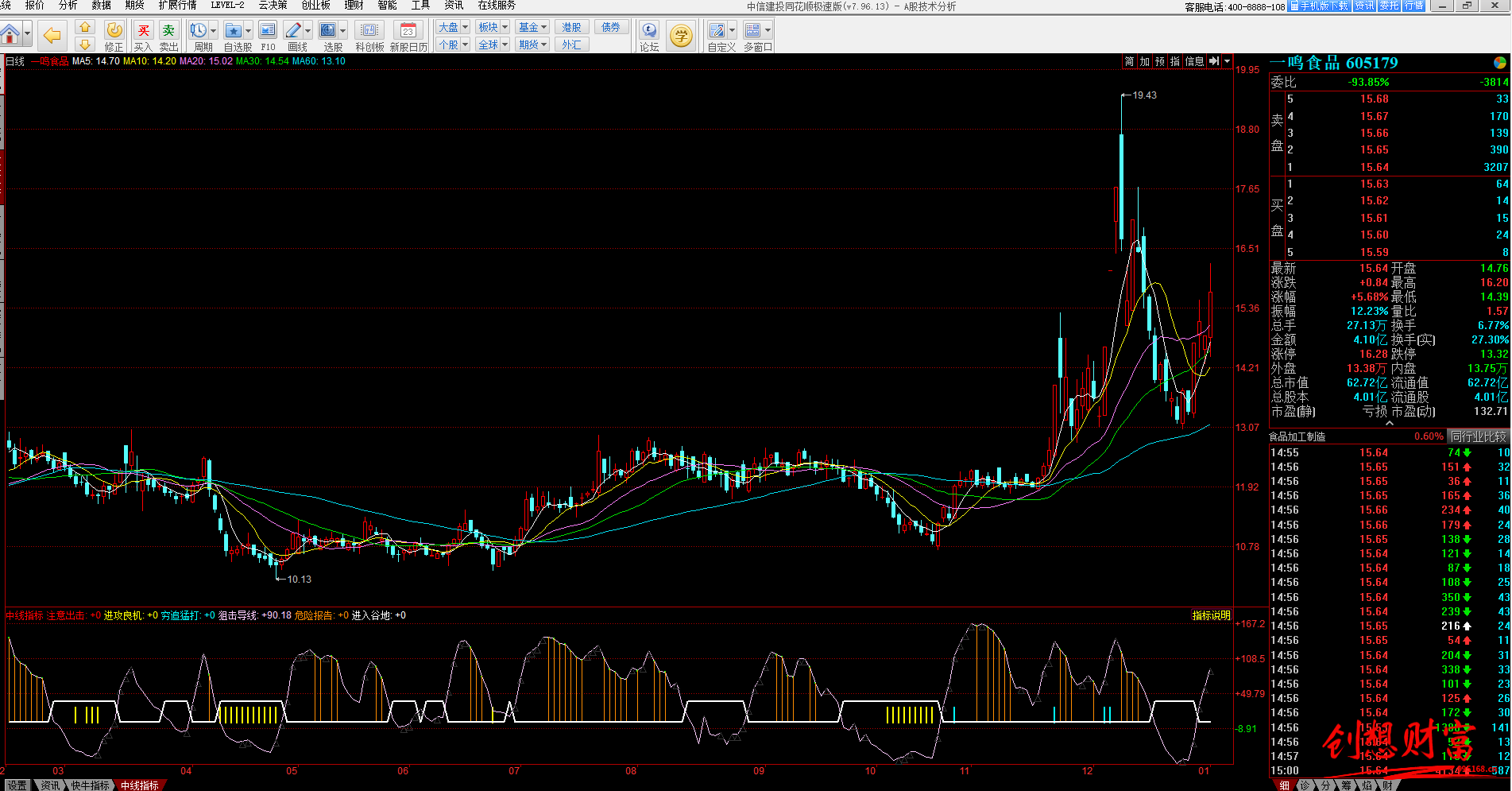Toggle the 债券 bonds button
The image size is (1512, 791).
(612, 27)
